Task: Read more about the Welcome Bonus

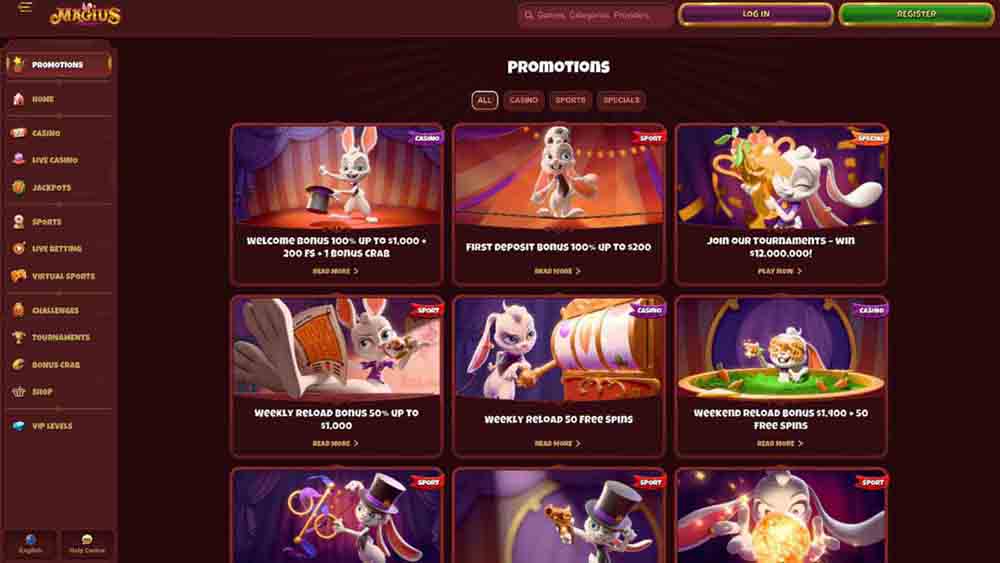Action: 335,271
